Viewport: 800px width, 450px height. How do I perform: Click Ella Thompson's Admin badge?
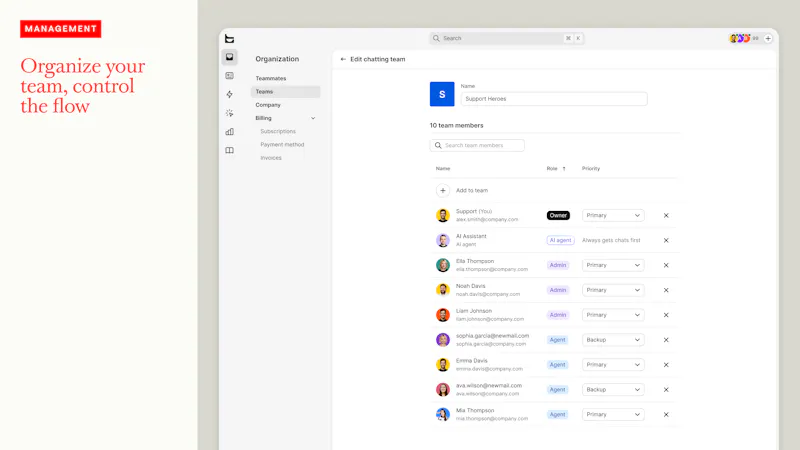pos(558,265)
